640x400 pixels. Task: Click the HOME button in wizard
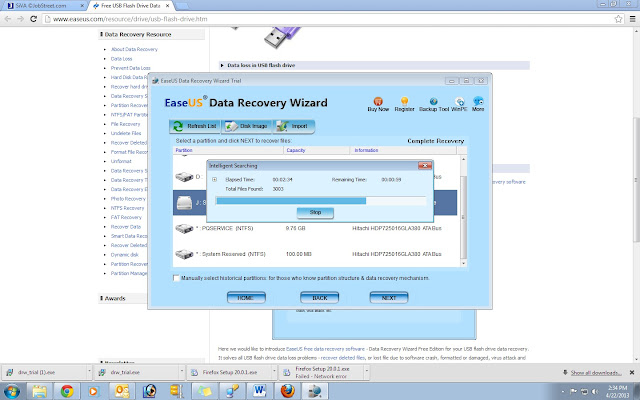click(246, 298)
